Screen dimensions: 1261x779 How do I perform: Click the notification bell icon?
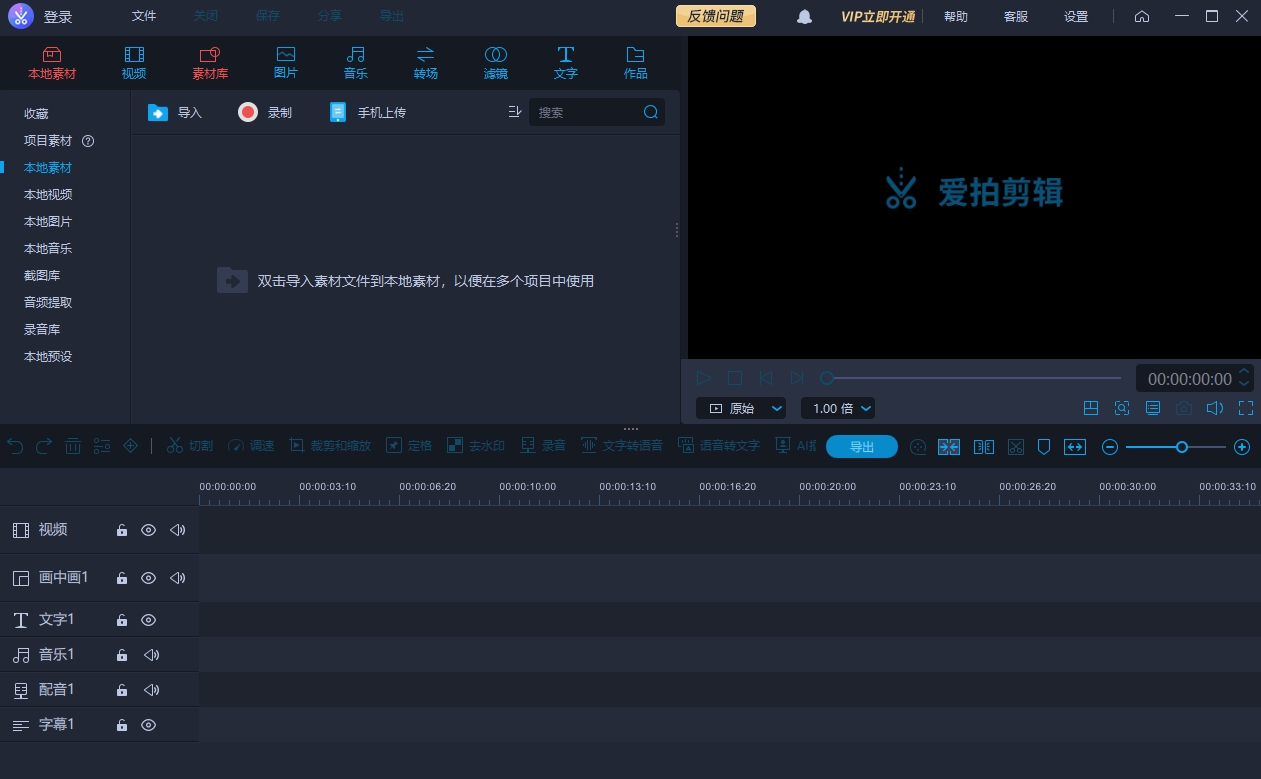click(804, 17)
